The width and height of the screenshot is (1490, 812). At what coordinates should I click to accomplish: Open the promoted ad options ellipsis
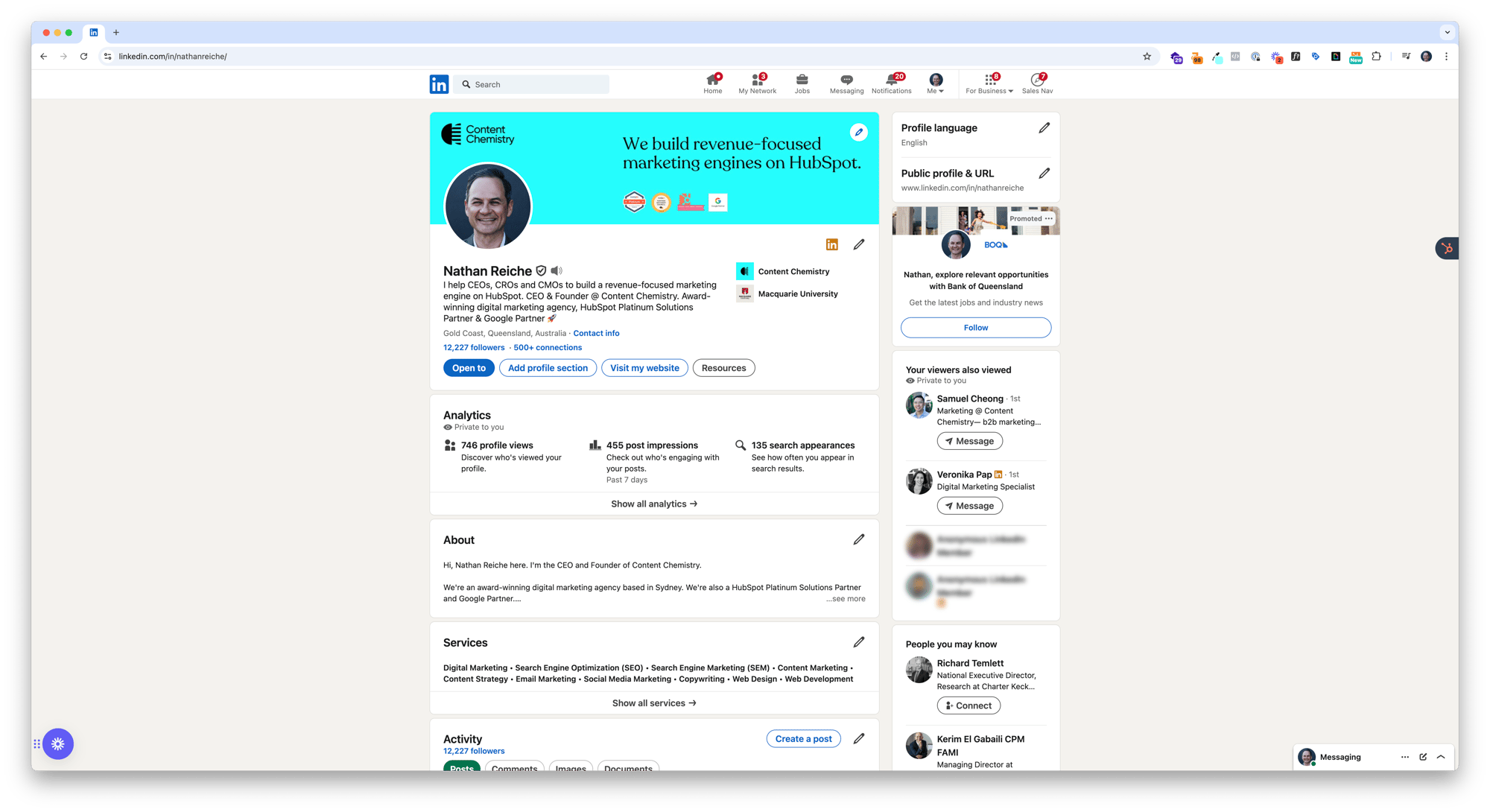1049,218
